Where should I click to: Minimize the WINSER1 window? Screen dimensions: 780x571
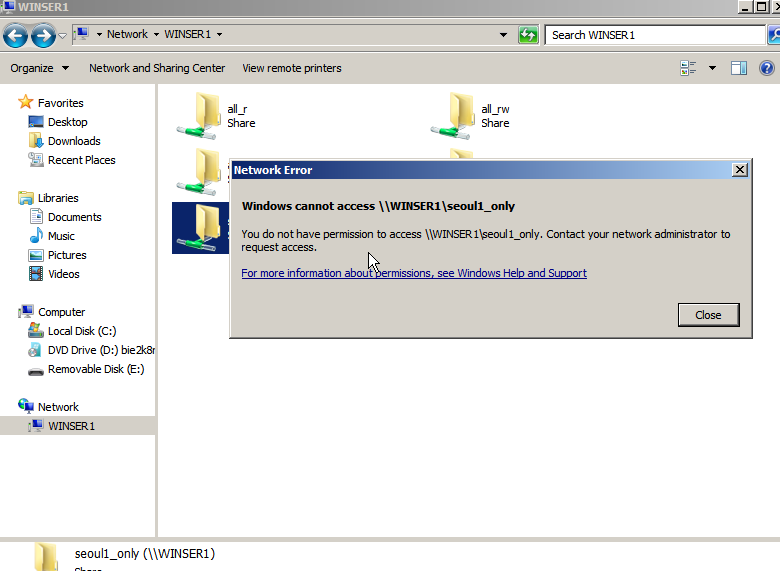point(745,6)
